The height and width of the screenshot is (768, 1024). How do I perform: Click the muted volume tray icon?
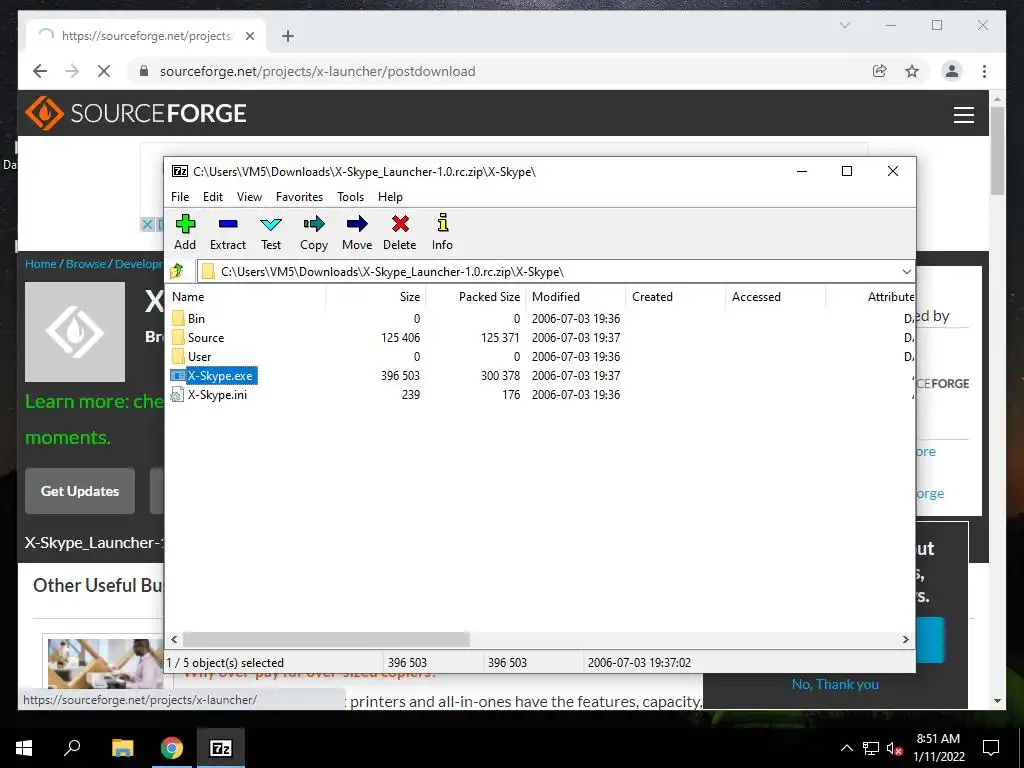point(895,748)
